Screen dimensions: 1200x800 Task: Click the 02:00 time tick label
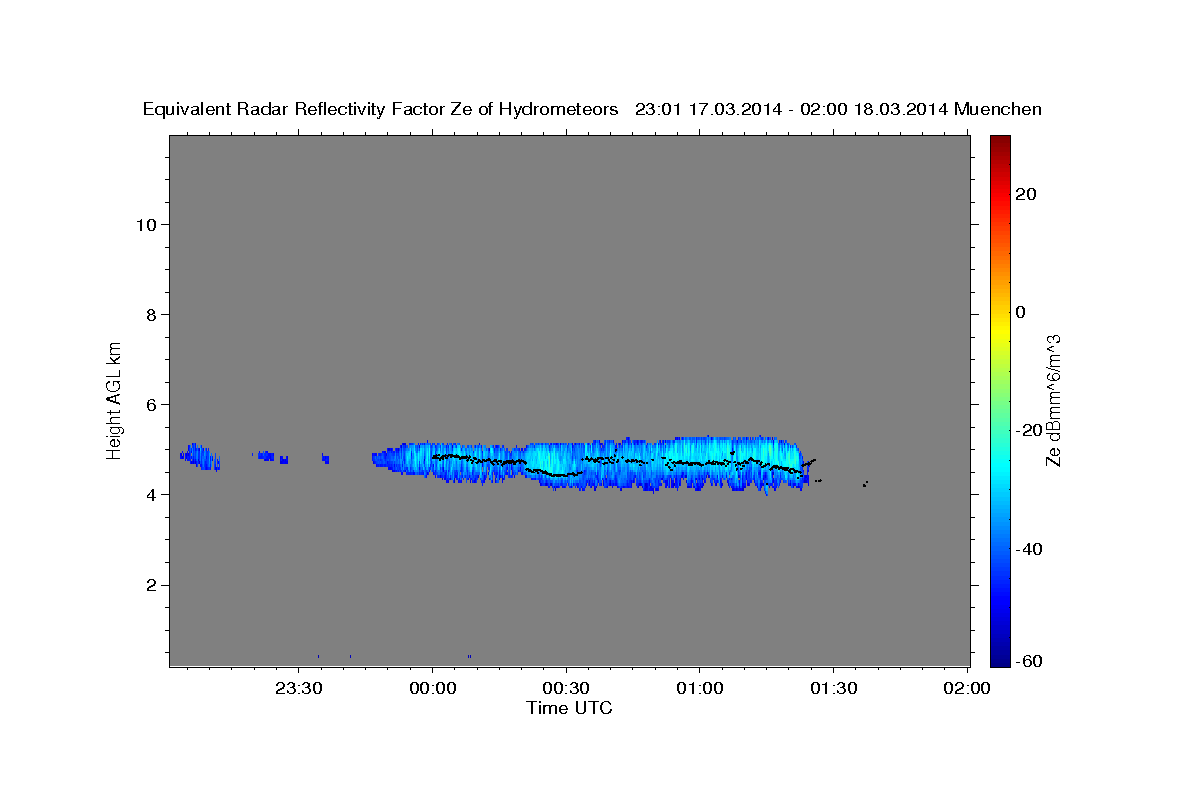point(967,688)
